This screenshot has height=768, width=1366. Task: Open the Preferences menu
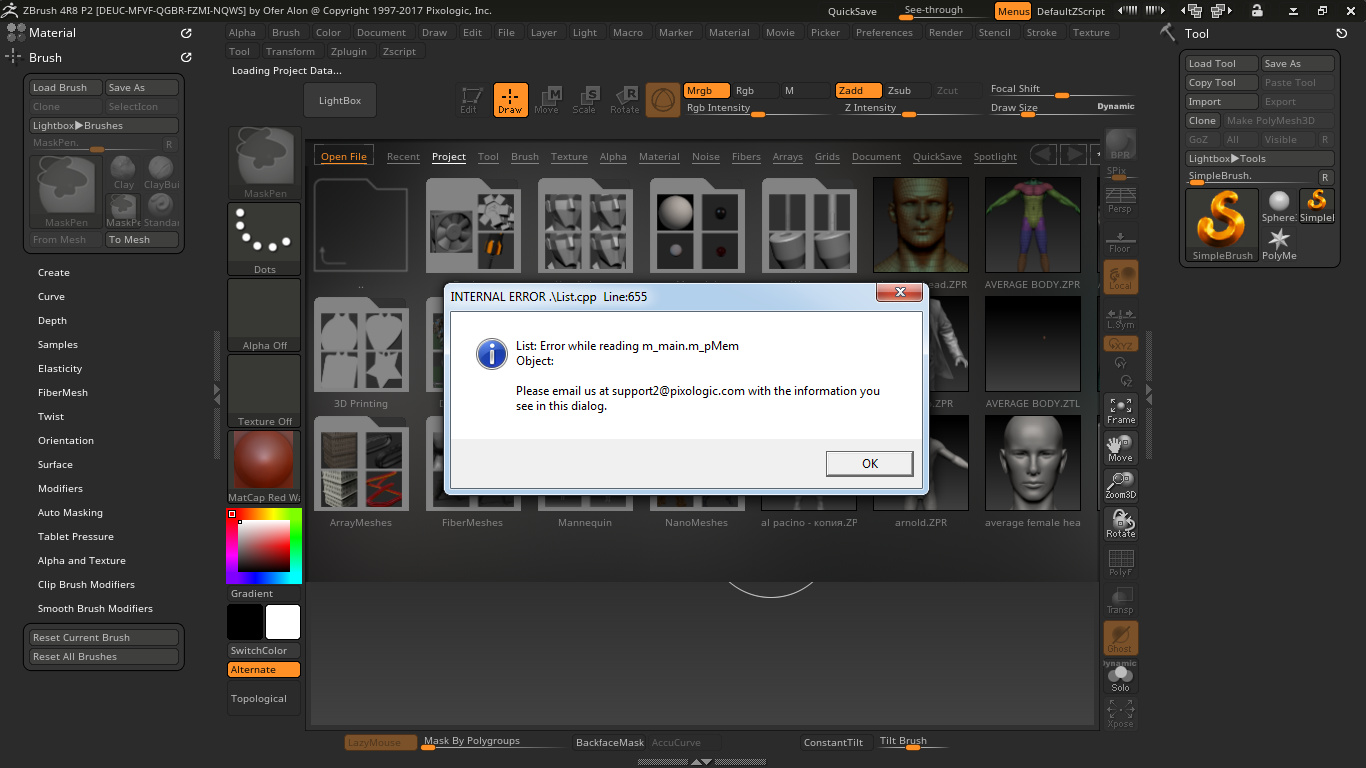click(x=883, y=32)
